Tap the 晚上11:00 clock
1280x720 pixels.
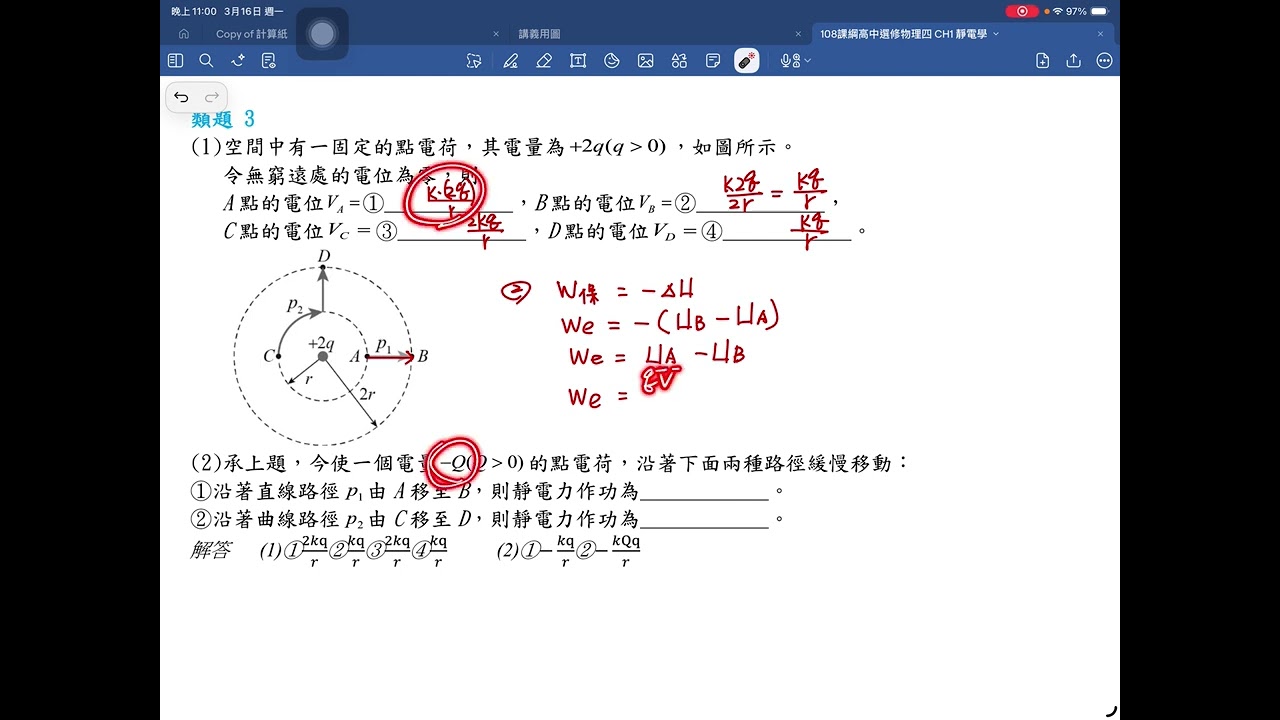(194, 11)
